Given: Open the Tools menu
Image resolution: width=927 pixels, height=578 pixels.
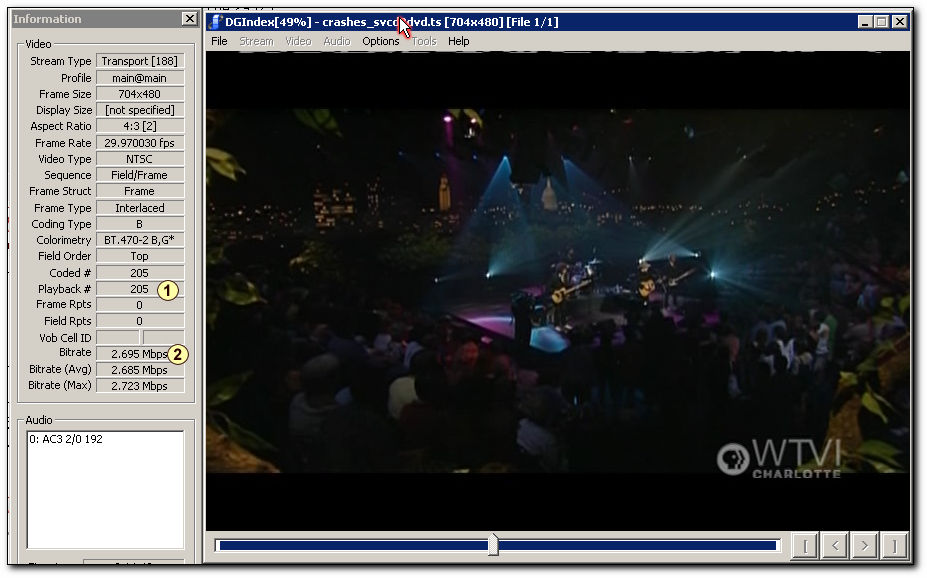Looking at the screenshot, I should pos(424,41).
